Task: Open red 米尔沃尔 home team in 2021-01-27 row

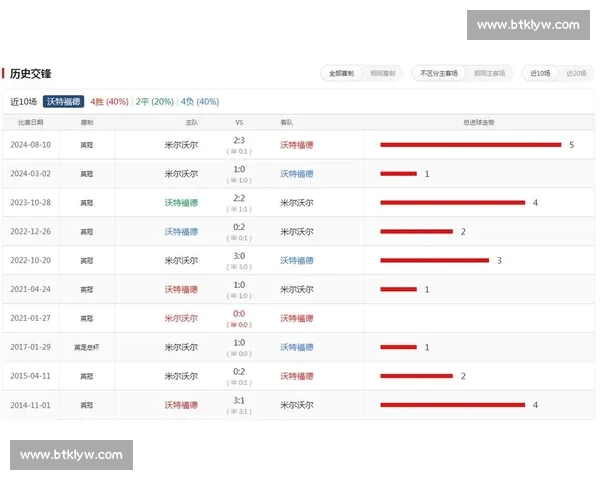Action: [181, 318]
